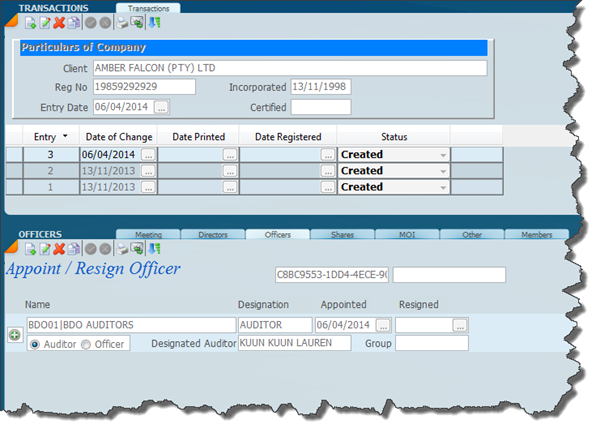The image size is (600, 433).
Task: Click Print icon in Transactions toolbar
Action: tap(121, 22)
